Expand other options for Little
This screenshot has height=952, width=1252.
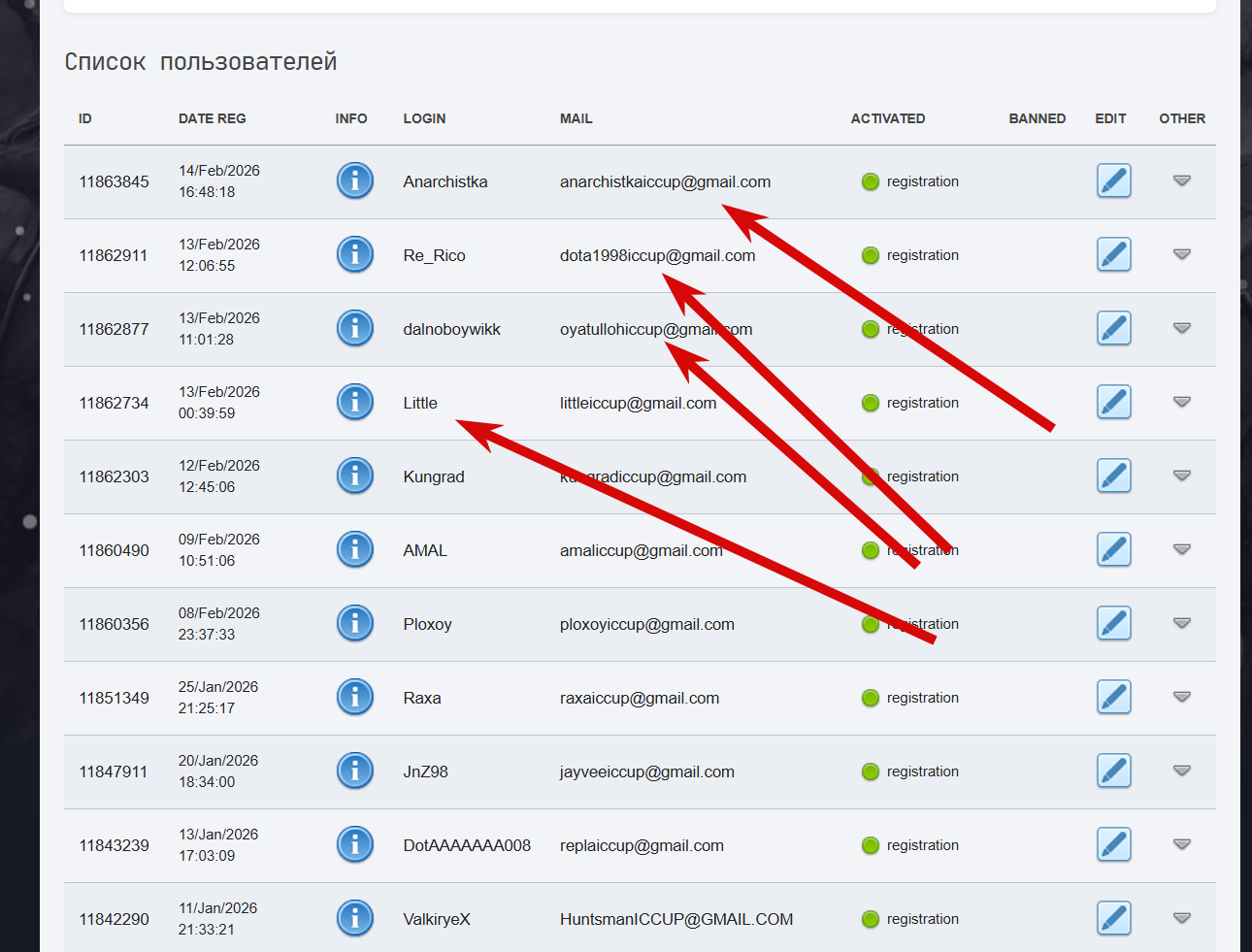coord(1182,402)
